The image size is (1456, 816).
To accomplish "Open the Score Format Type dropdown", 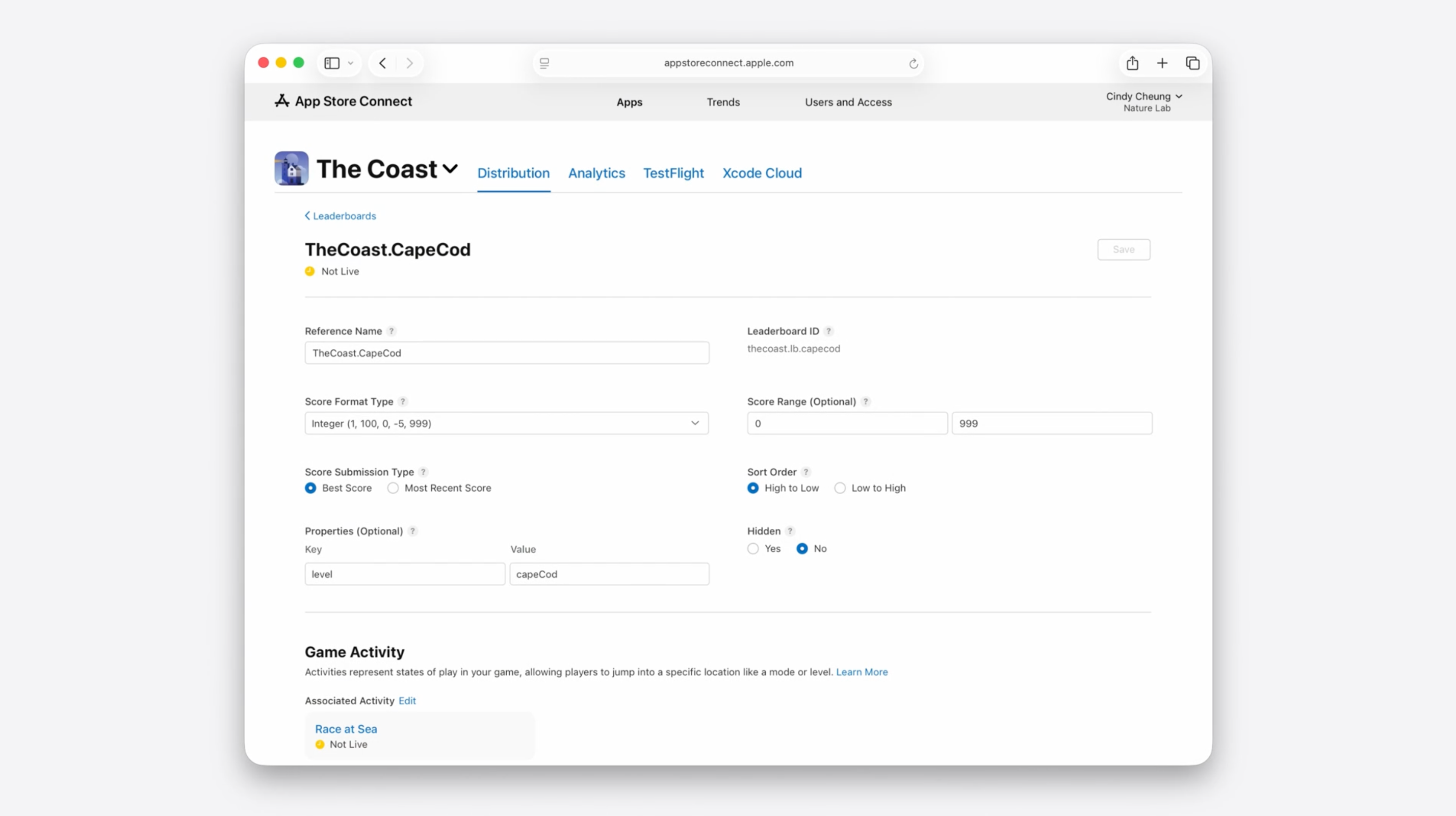I will [x=506, y=423].
